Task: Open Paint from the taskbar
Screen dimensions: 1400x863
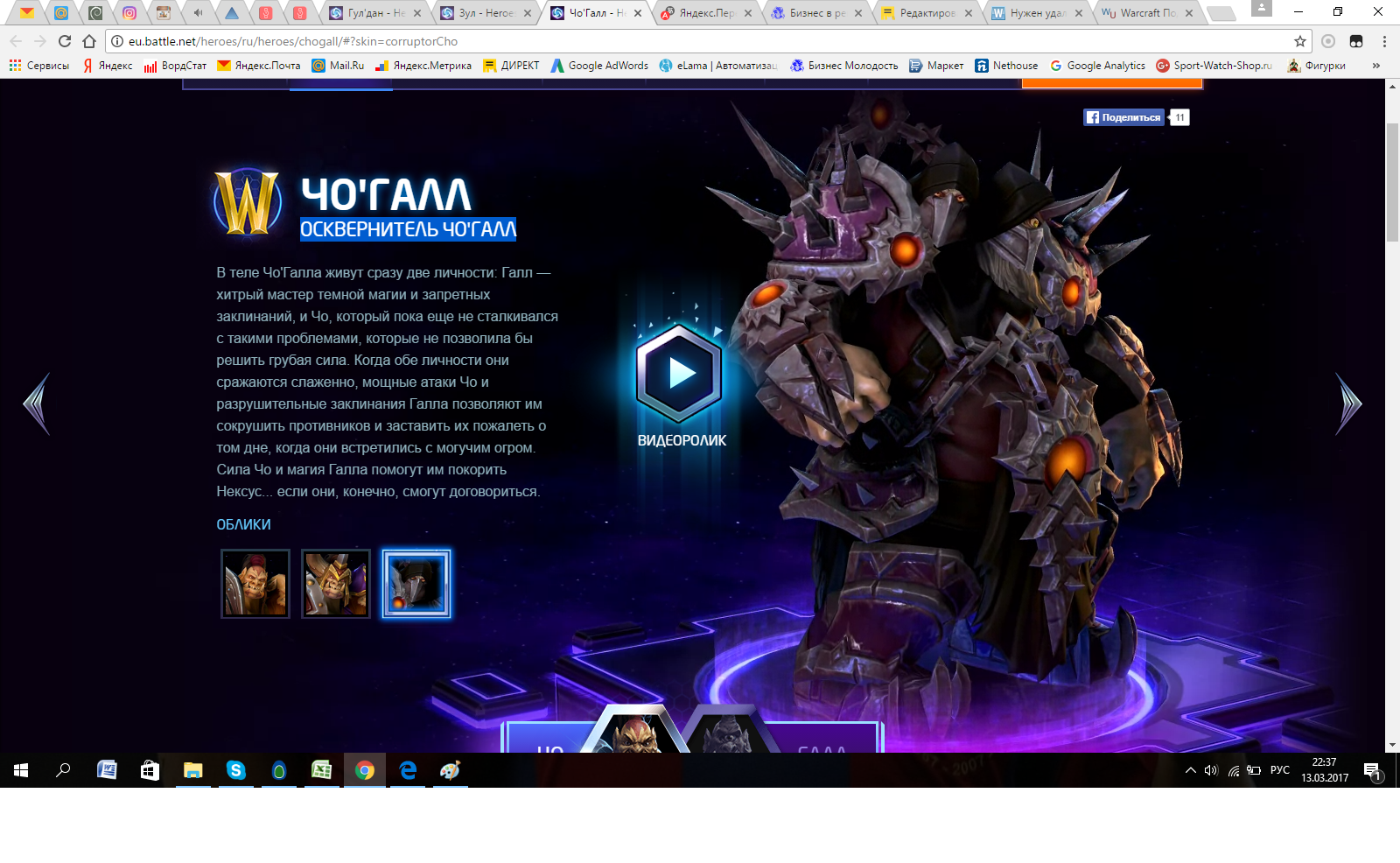Action: point(451,770)
